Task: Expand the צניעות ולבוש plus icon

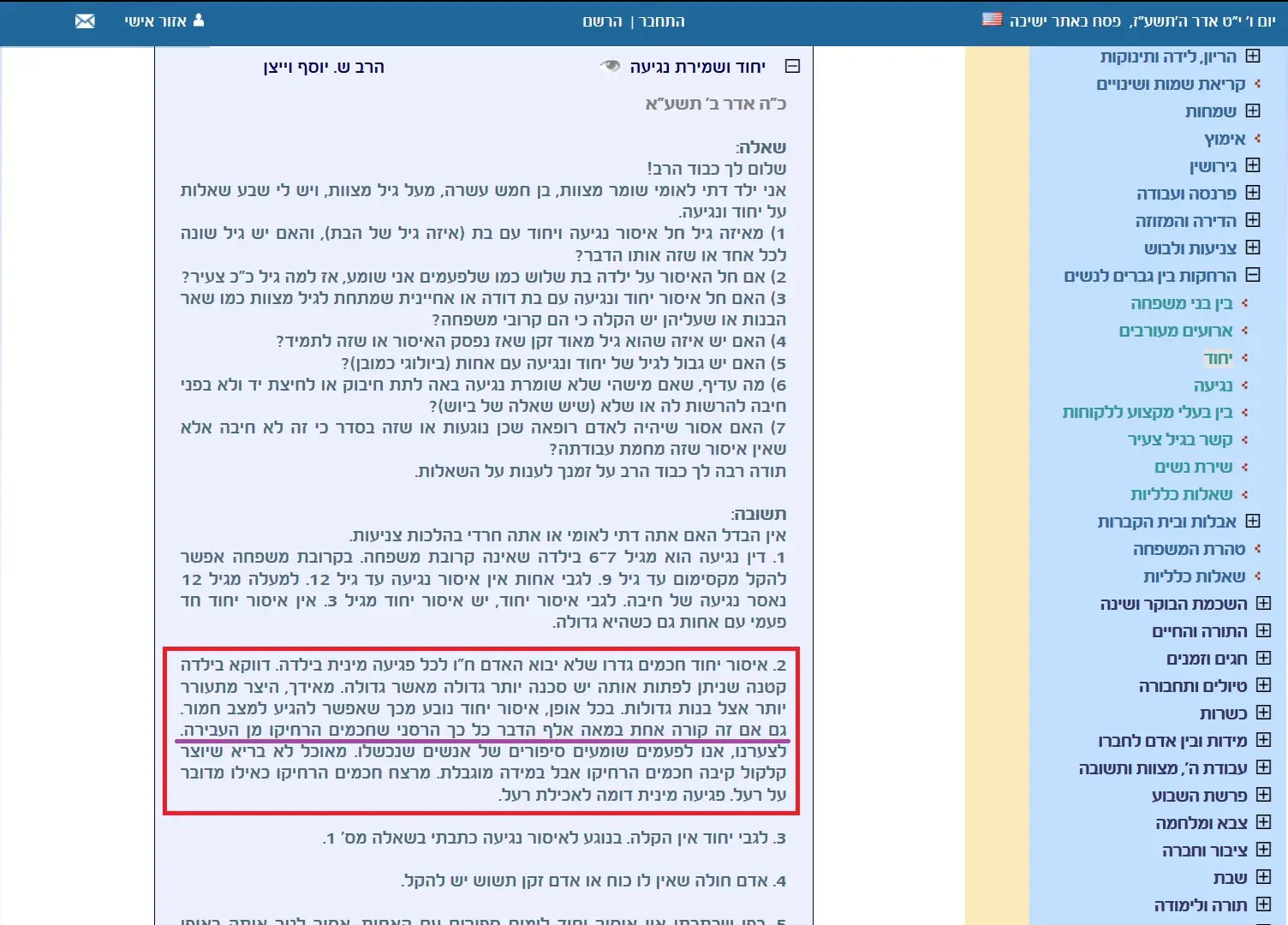Action: pos(1253,248)
